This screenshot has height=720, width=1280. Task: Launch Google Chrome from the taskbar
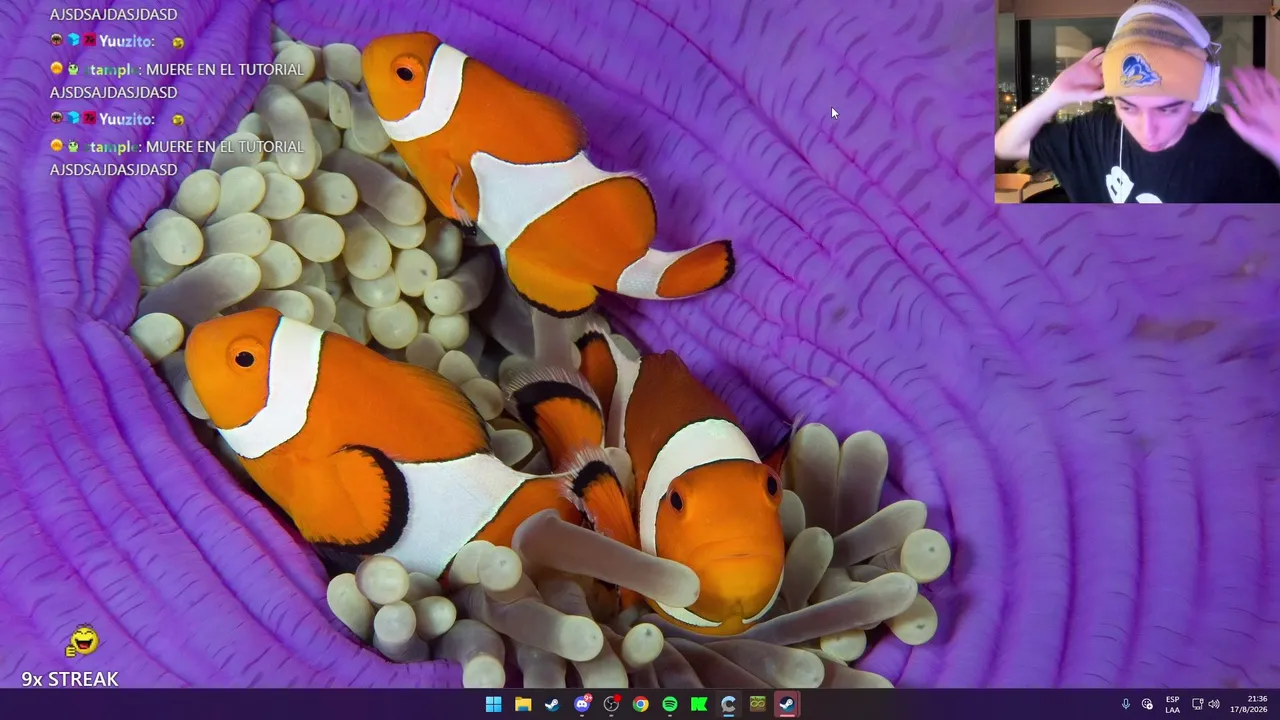[640, 704]
